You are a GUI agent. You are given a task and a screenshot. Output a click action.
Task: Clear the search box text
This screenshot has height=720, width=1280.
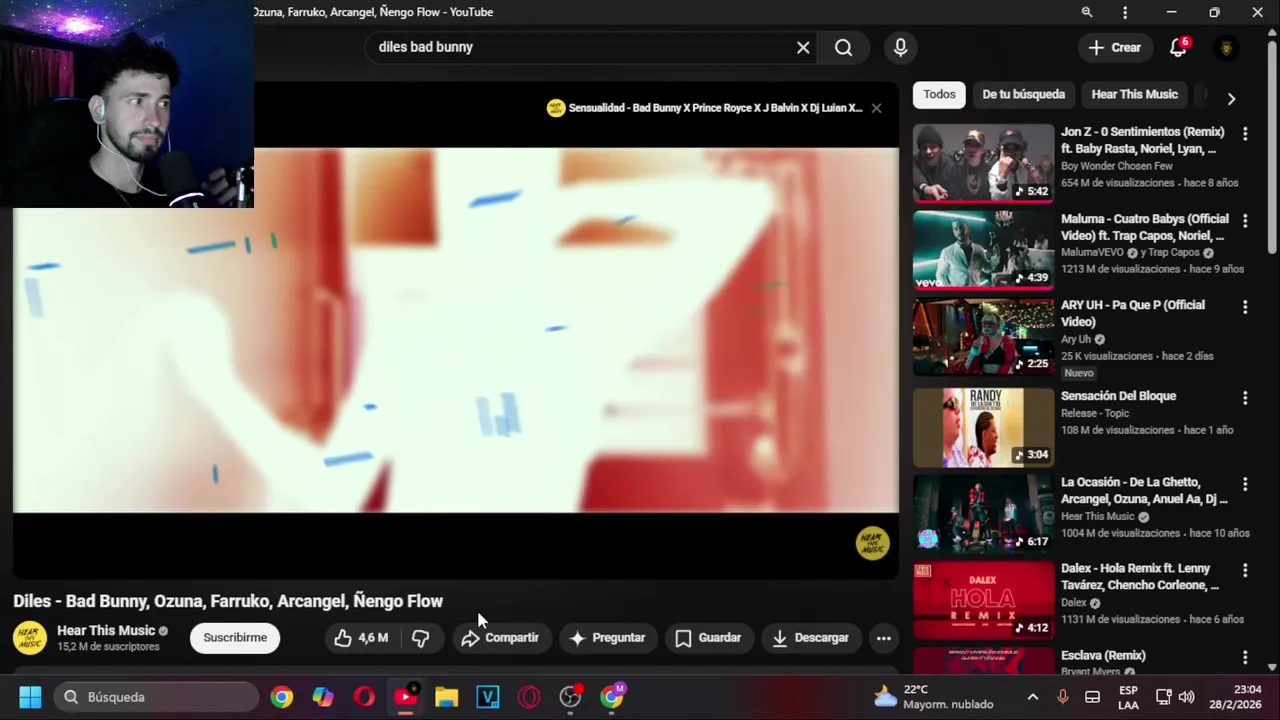(803, 47)
